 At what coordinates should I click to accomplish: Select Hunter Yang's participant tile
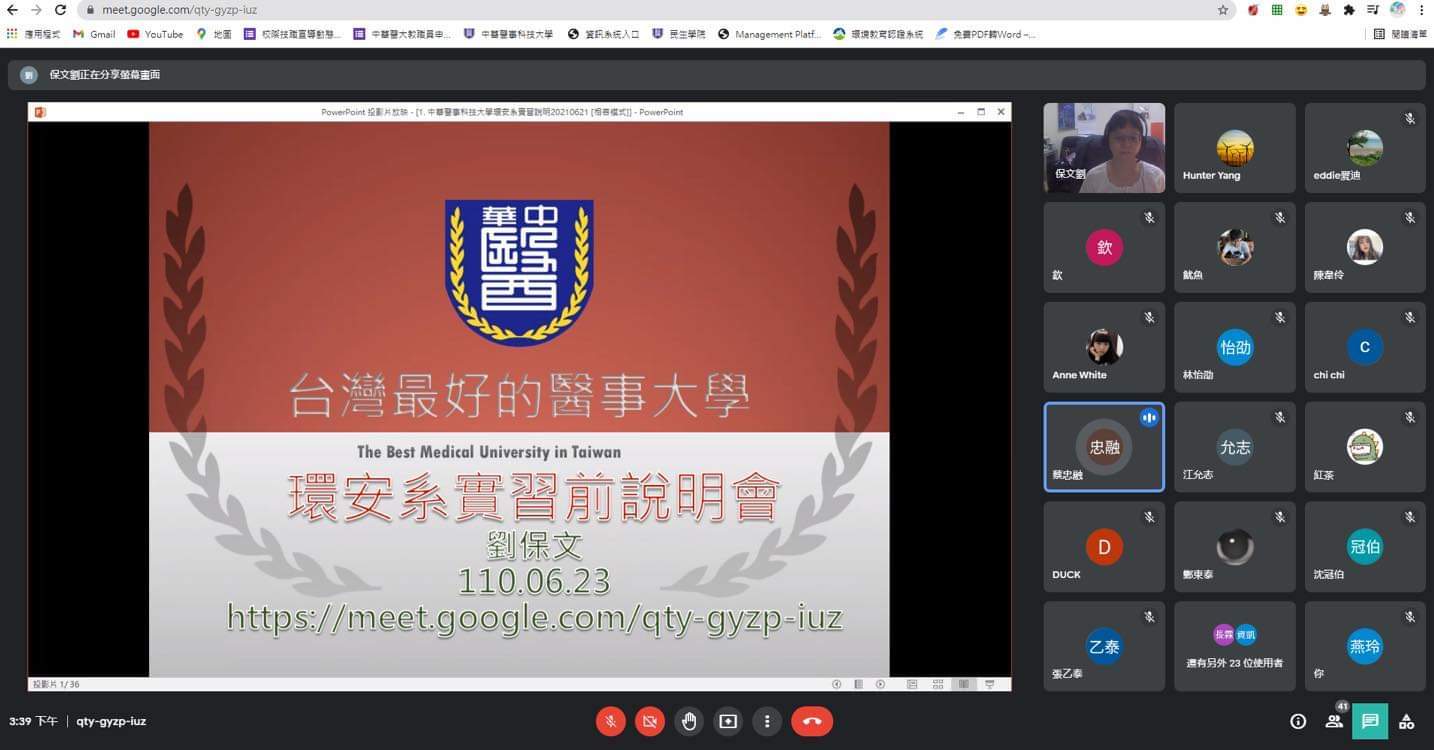point(1235,148)
